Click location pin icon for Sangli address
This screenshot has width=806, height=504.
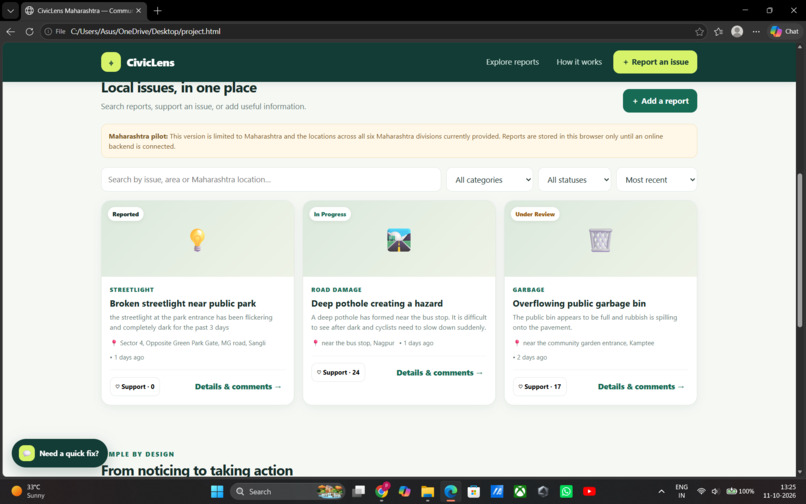[x=114, y=343]
